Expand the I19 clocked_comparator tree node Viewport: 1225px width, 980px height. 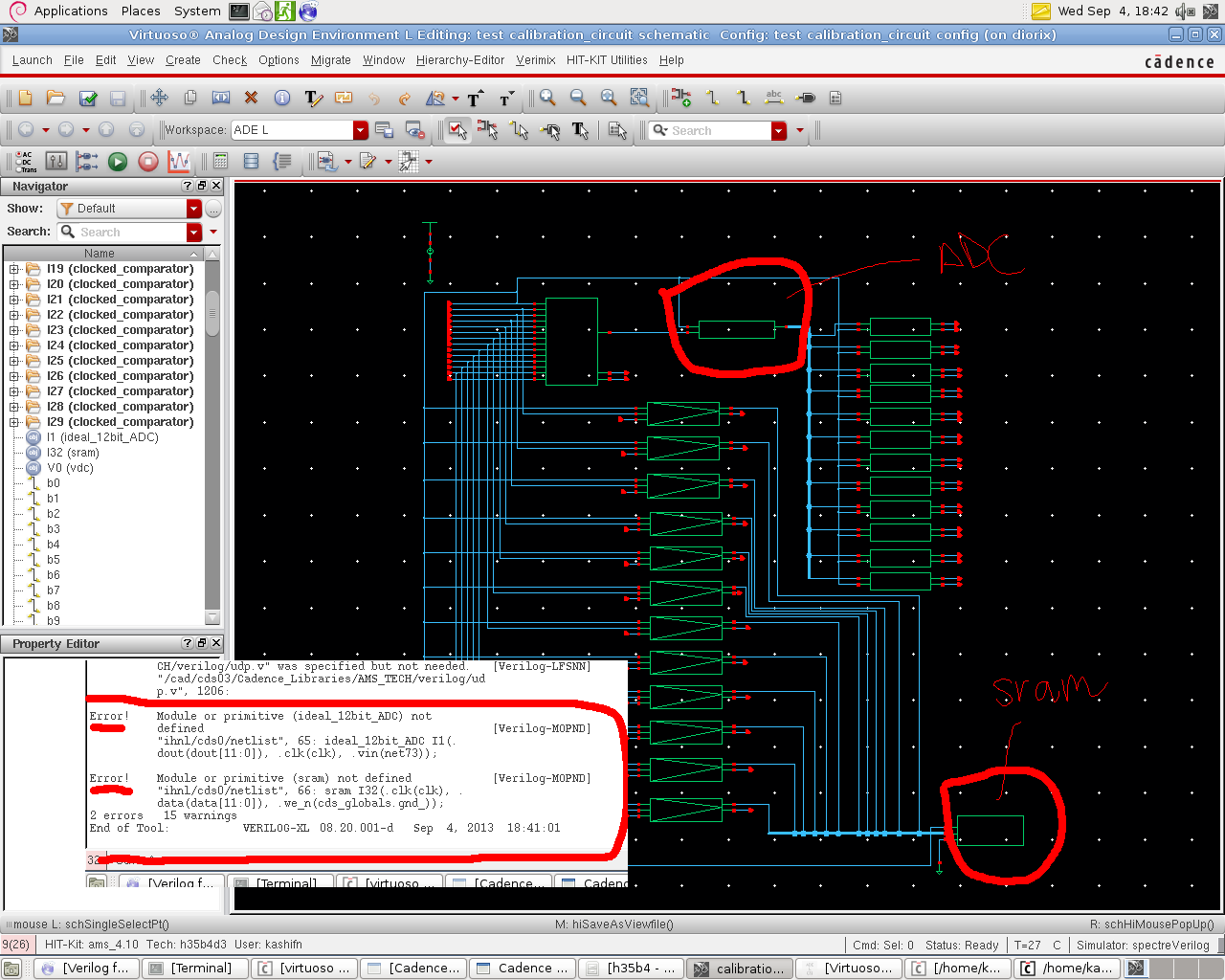coord(14,269)
